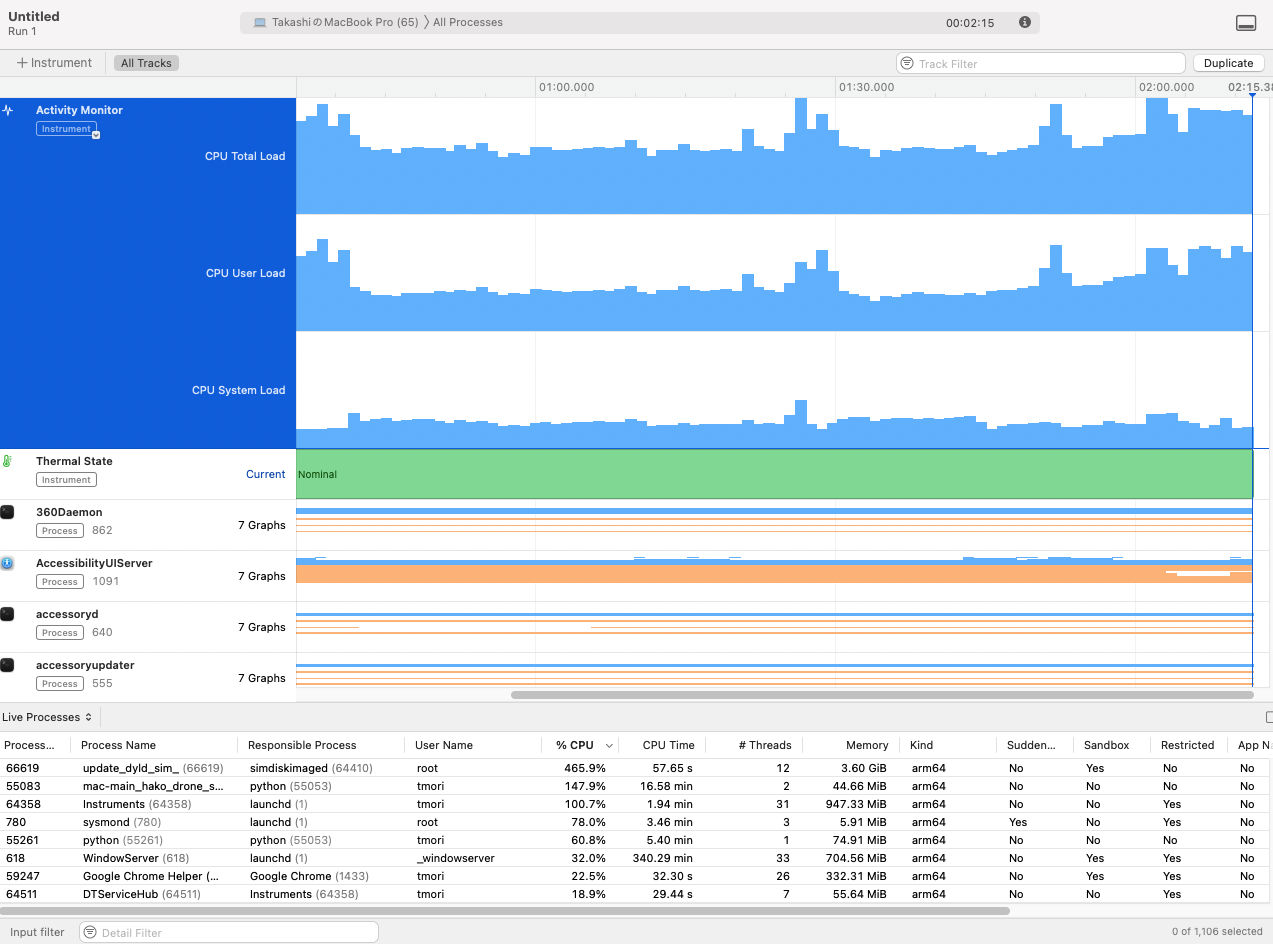Click the Duplicate button

click(1228, 63)
